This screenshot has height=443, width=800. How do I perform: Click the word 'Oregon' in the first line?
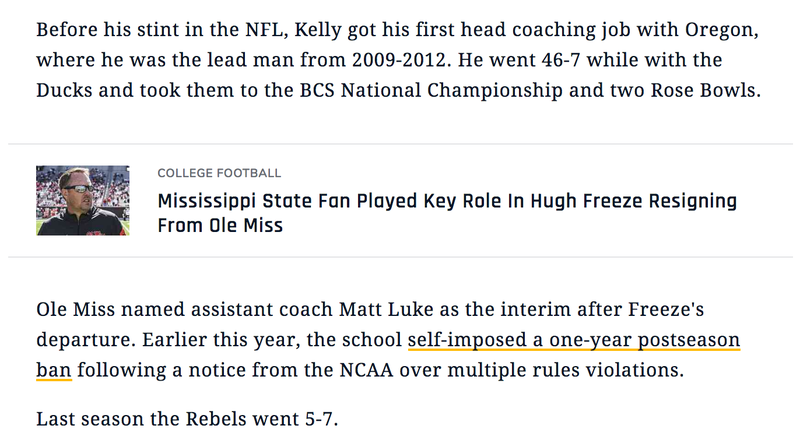(x=721, y=30)
